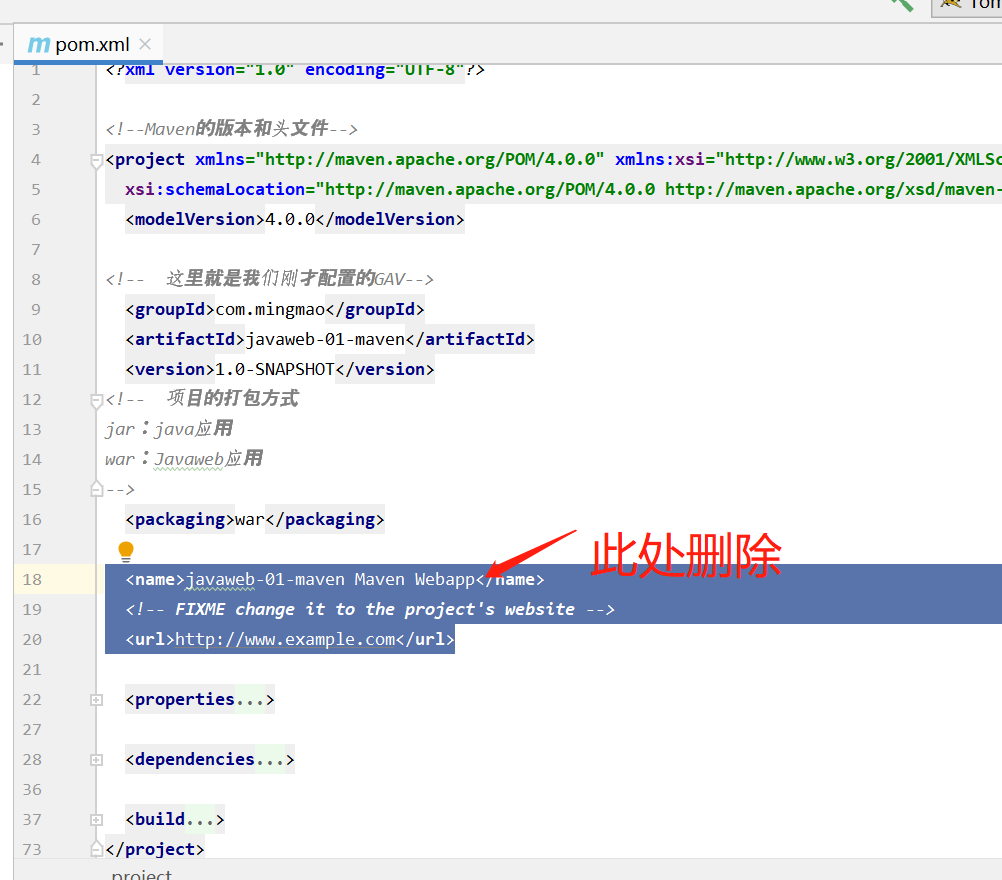Click the name tag text on line 18
Viewport: 1002px width, 880px height.
tap(335, 580)
